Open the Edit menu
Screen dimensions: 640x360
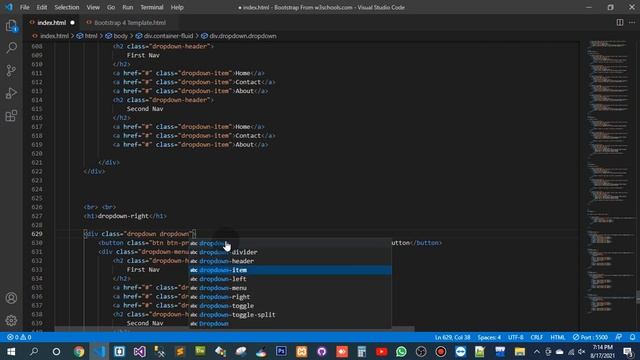42,7
